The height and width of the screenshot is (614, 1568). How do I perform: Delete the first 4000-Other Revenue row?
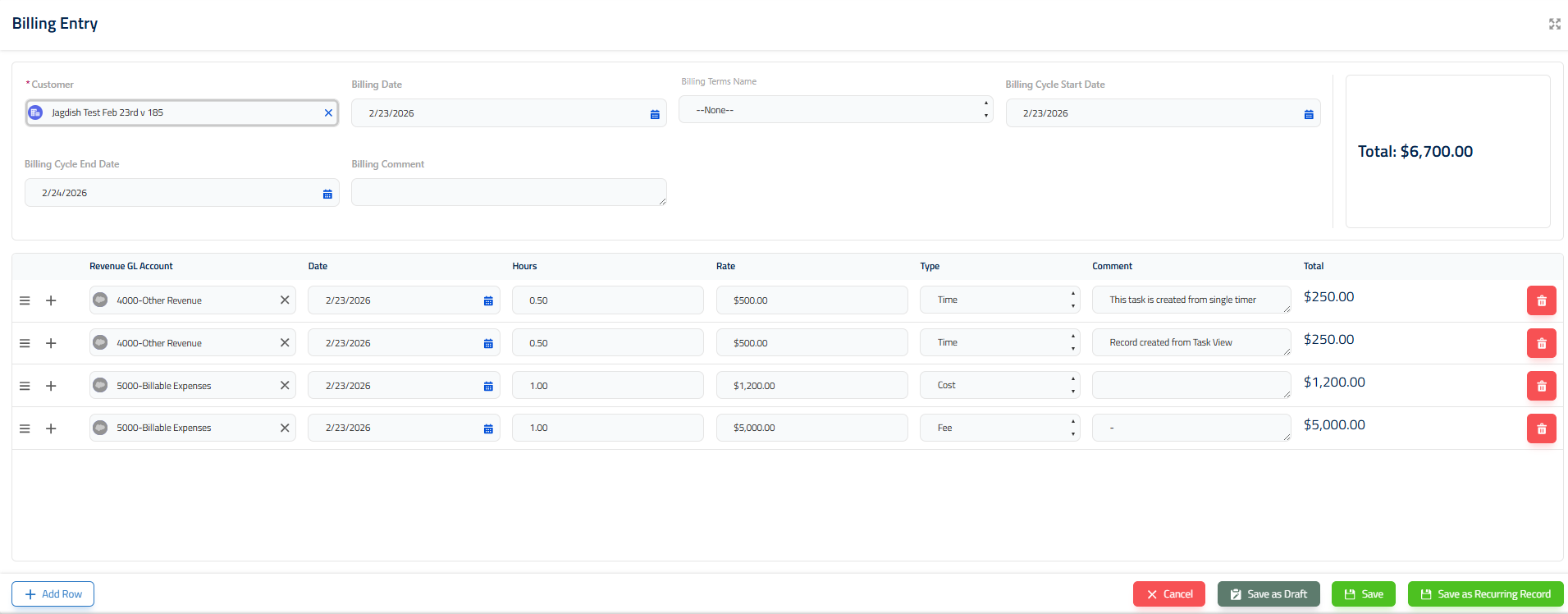coord(1541,300)
